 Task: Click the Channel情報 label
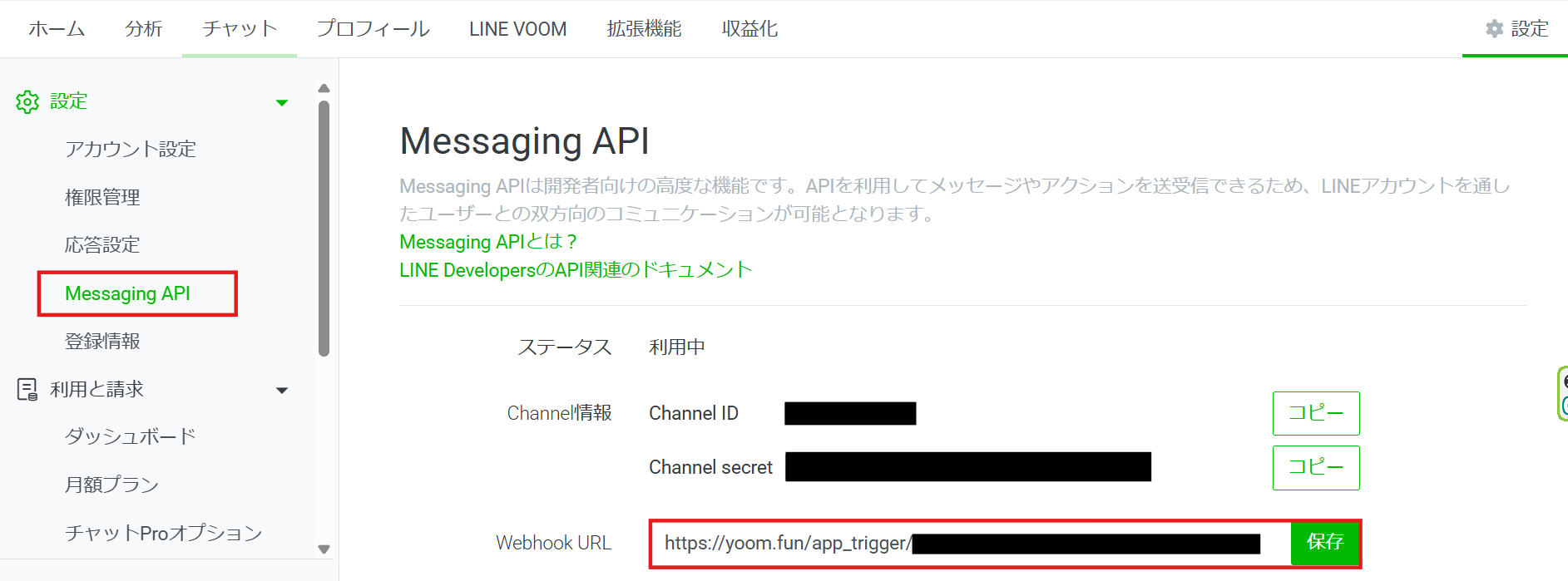560,413
